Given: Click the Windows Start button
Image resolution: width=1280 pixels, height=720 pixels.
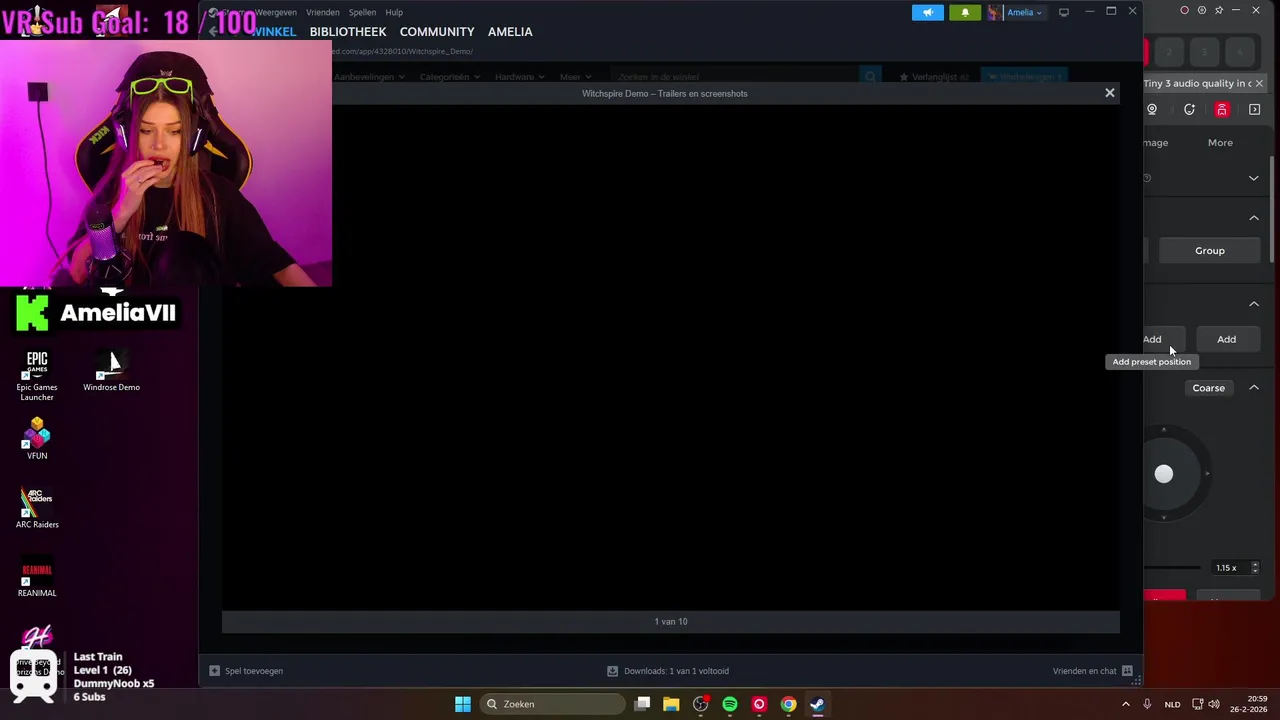Looking at the screenshot, I should tap(462, 704).
